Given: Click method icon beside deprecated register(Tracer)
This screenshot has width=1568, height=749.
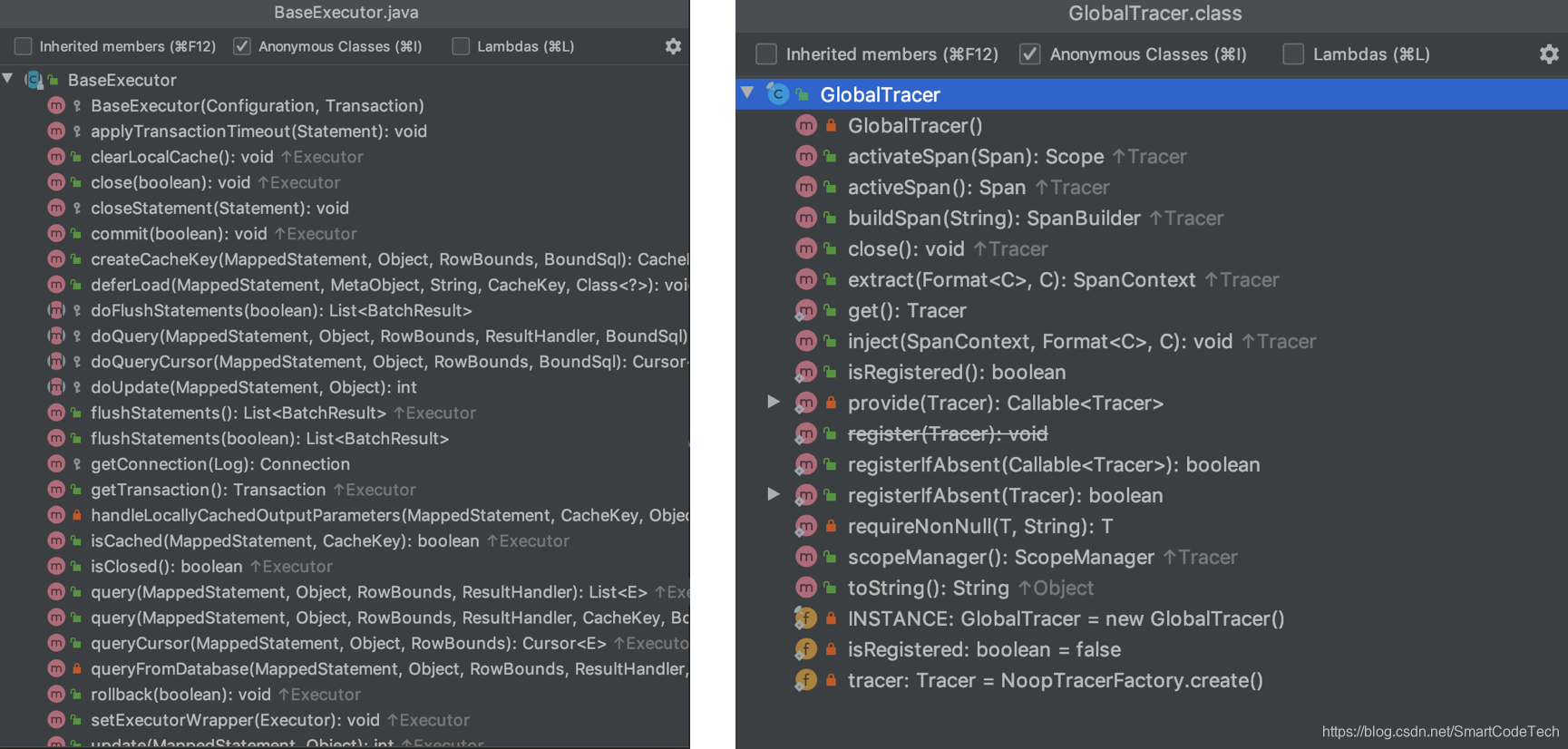Looking at the screenshot, I should pyautogui.click(x=806, y=433).
